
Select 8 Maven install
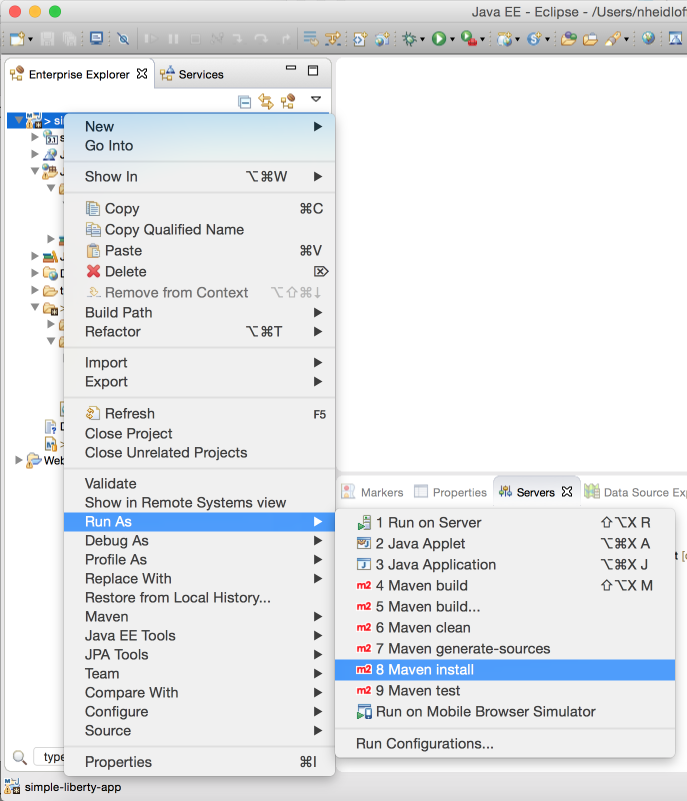click(505, 670)
